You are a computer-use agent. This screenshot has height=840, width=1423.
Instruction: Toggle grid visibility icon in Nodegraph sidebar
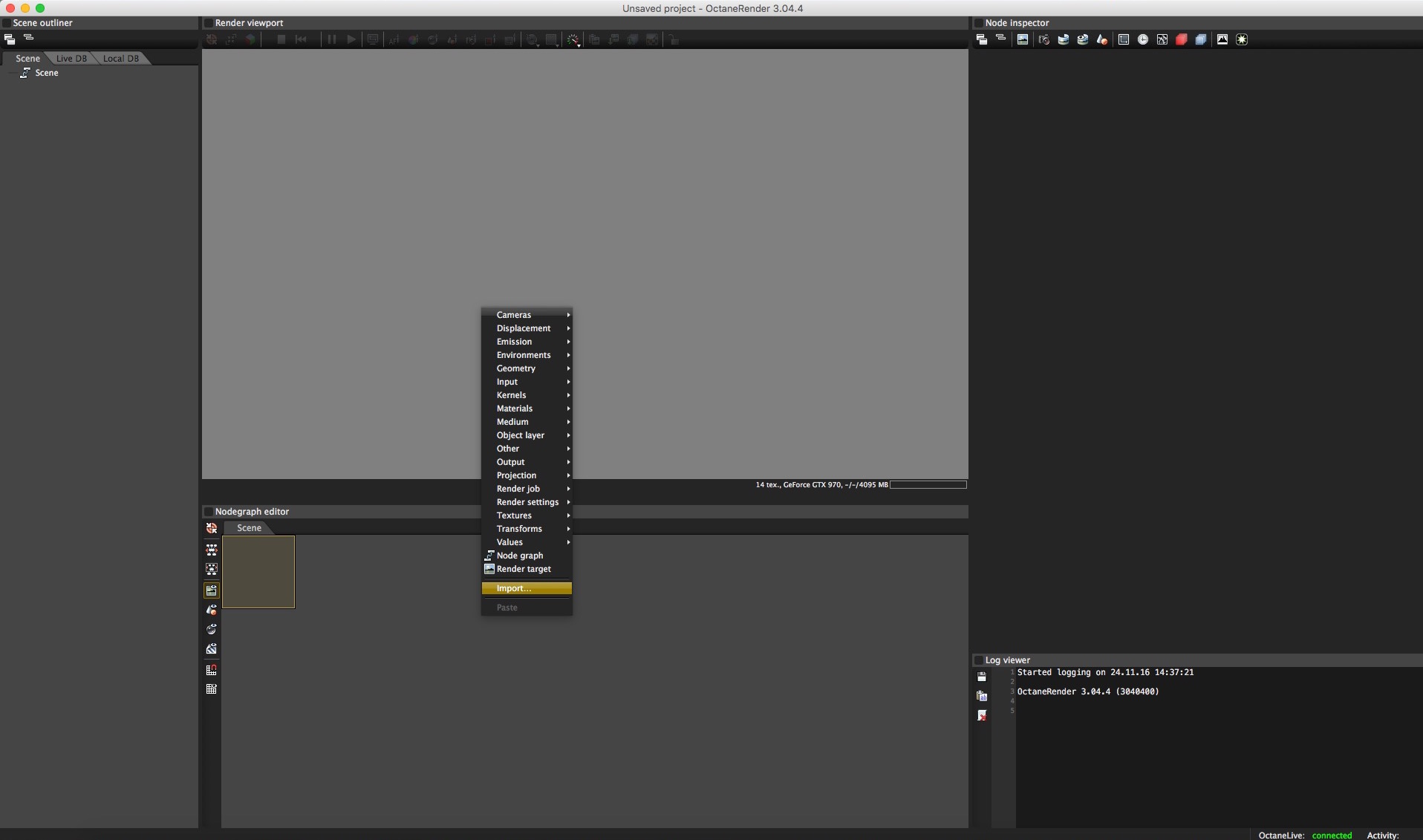(x=212, y=689)
